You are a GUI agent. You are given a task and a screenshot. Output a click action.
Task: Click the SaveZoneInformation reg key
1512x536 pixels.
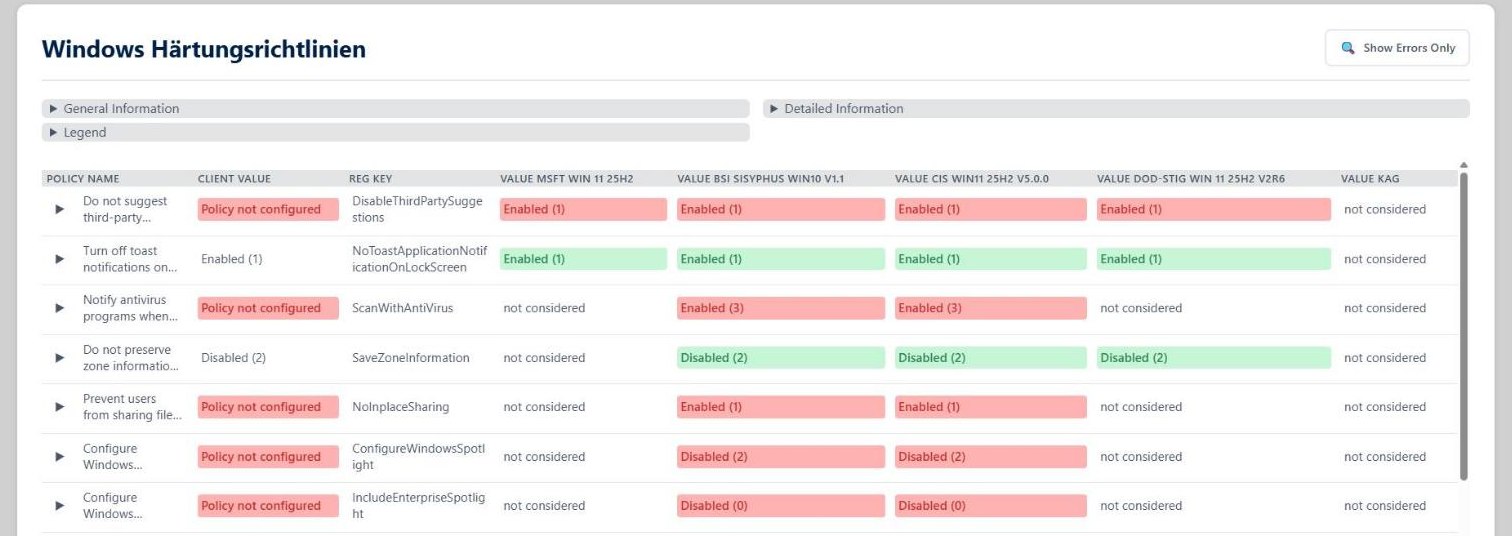410,358
